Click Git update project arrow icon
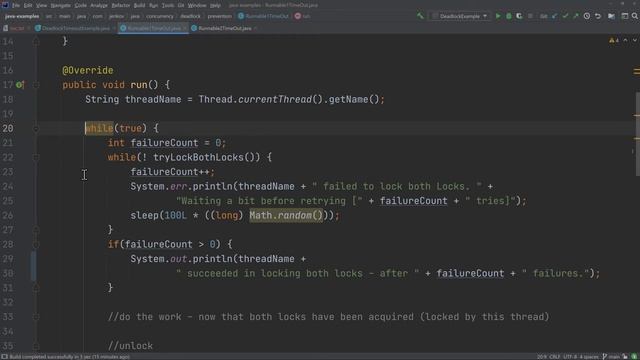640x360 pixels. pos(554,16)
